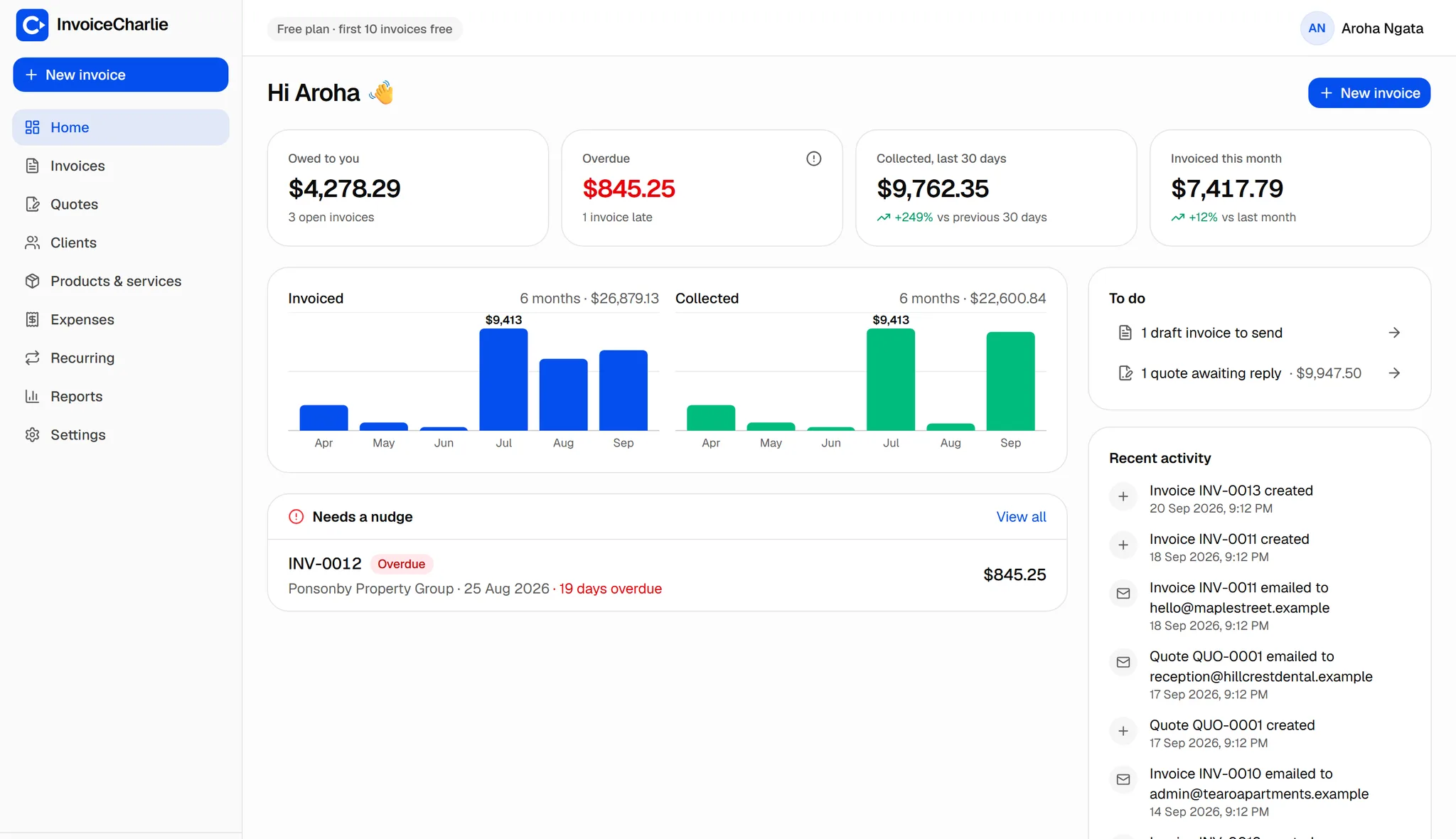1456x839 pixels.
Task: Click the top-right New invoice button
Action: (1369, 93)
